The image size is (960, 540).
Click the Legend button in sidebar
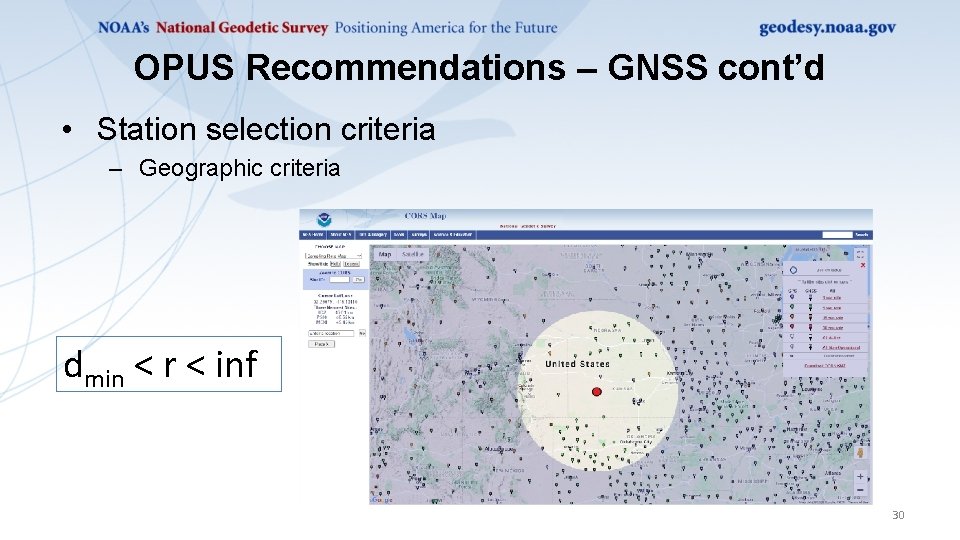tap(351, 264)
